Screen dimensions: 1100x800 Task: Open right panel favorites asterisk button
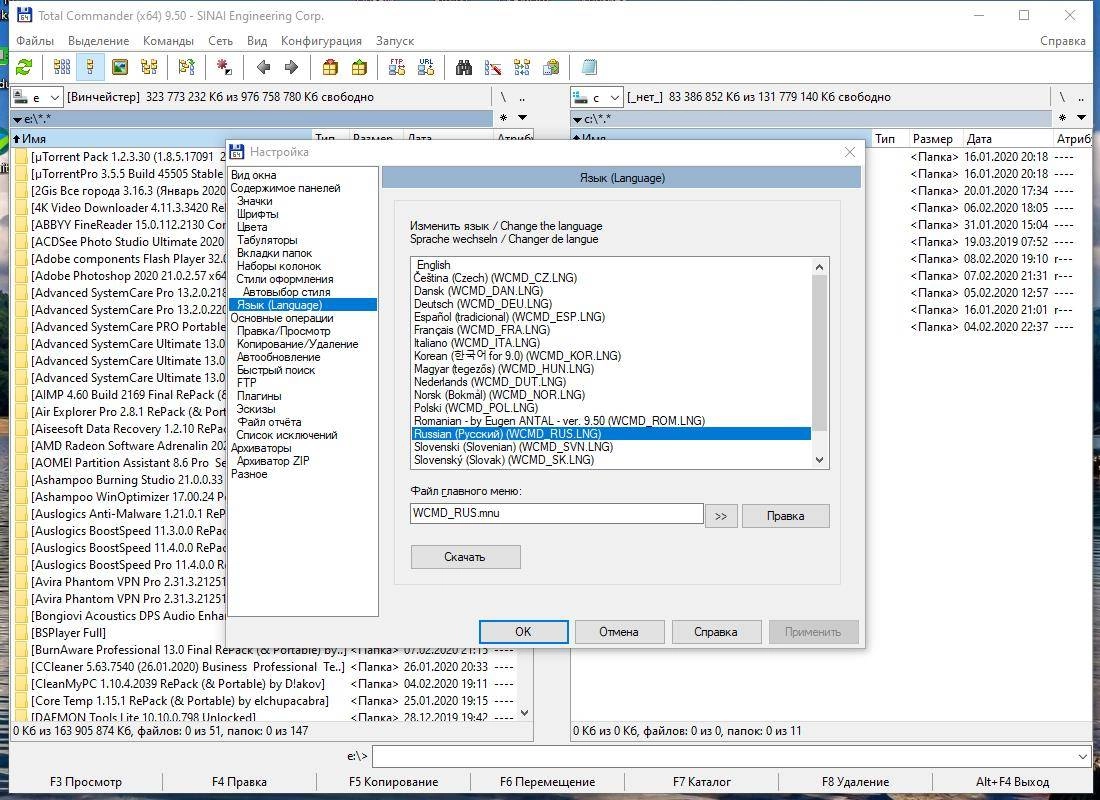[x=1062, y=118]
